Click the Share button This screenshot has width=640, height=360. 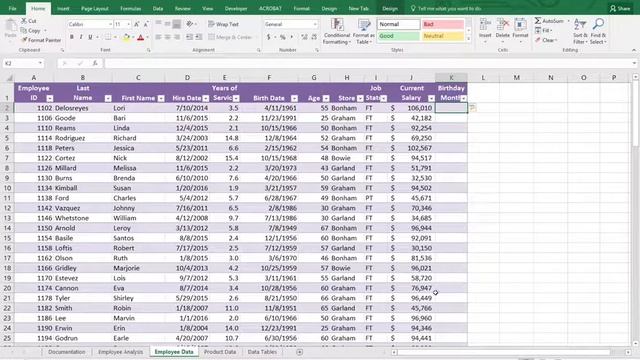point(620,8)
